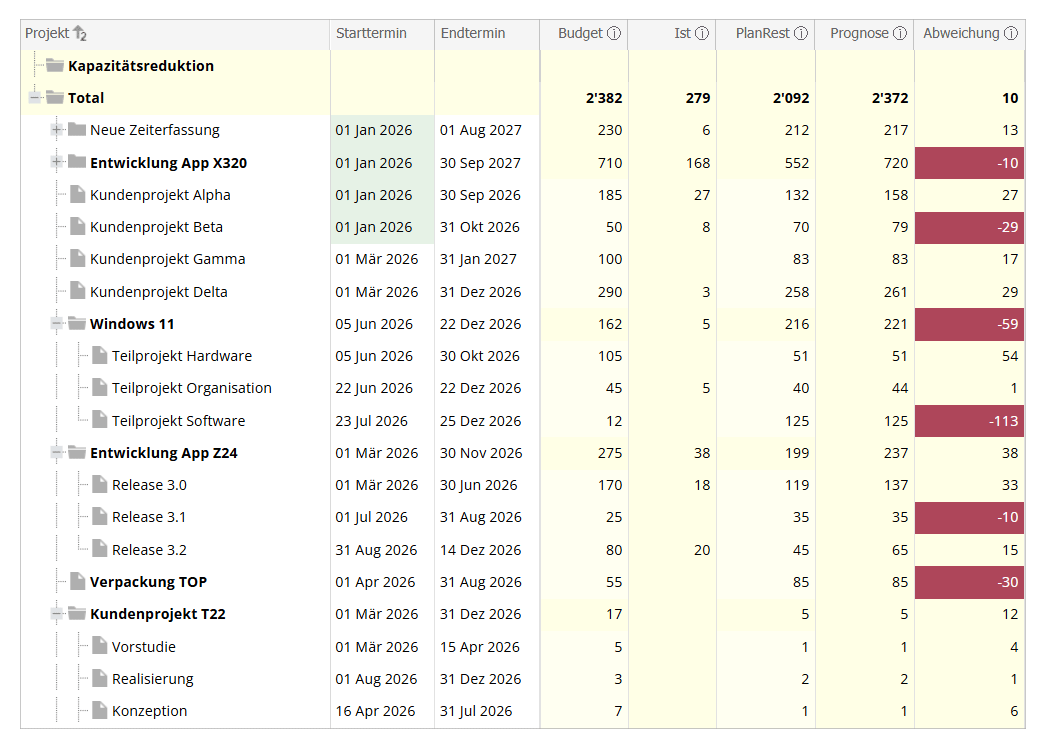Click the info icon next to Budget
The image size is (1045, 748).
(614, 33)
